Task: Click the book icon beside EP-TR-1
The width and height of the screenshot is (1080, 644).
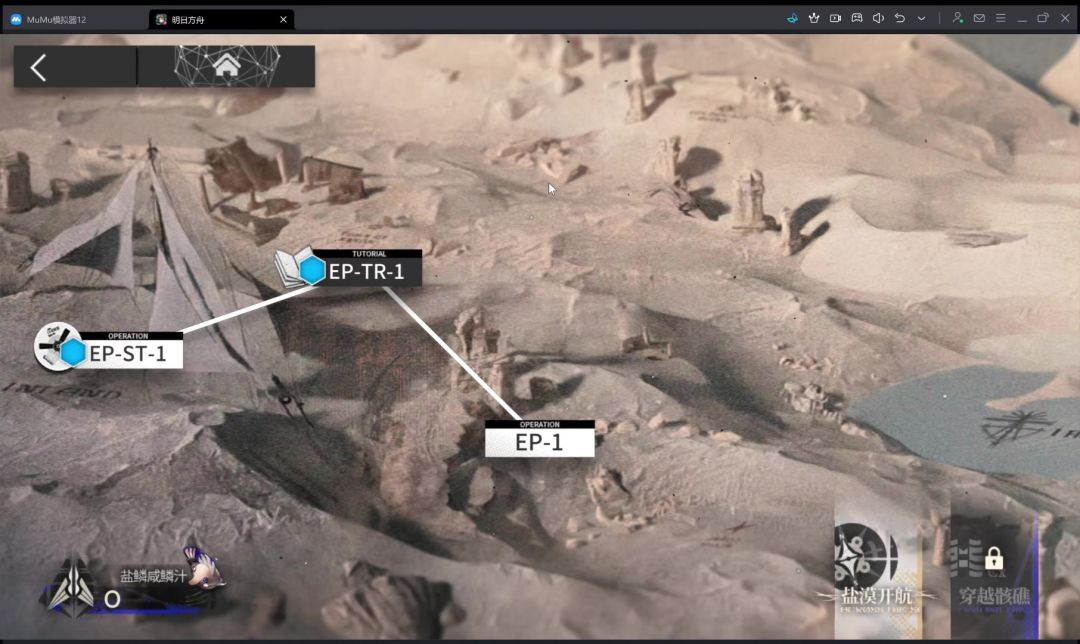Action: pos(292,267)
